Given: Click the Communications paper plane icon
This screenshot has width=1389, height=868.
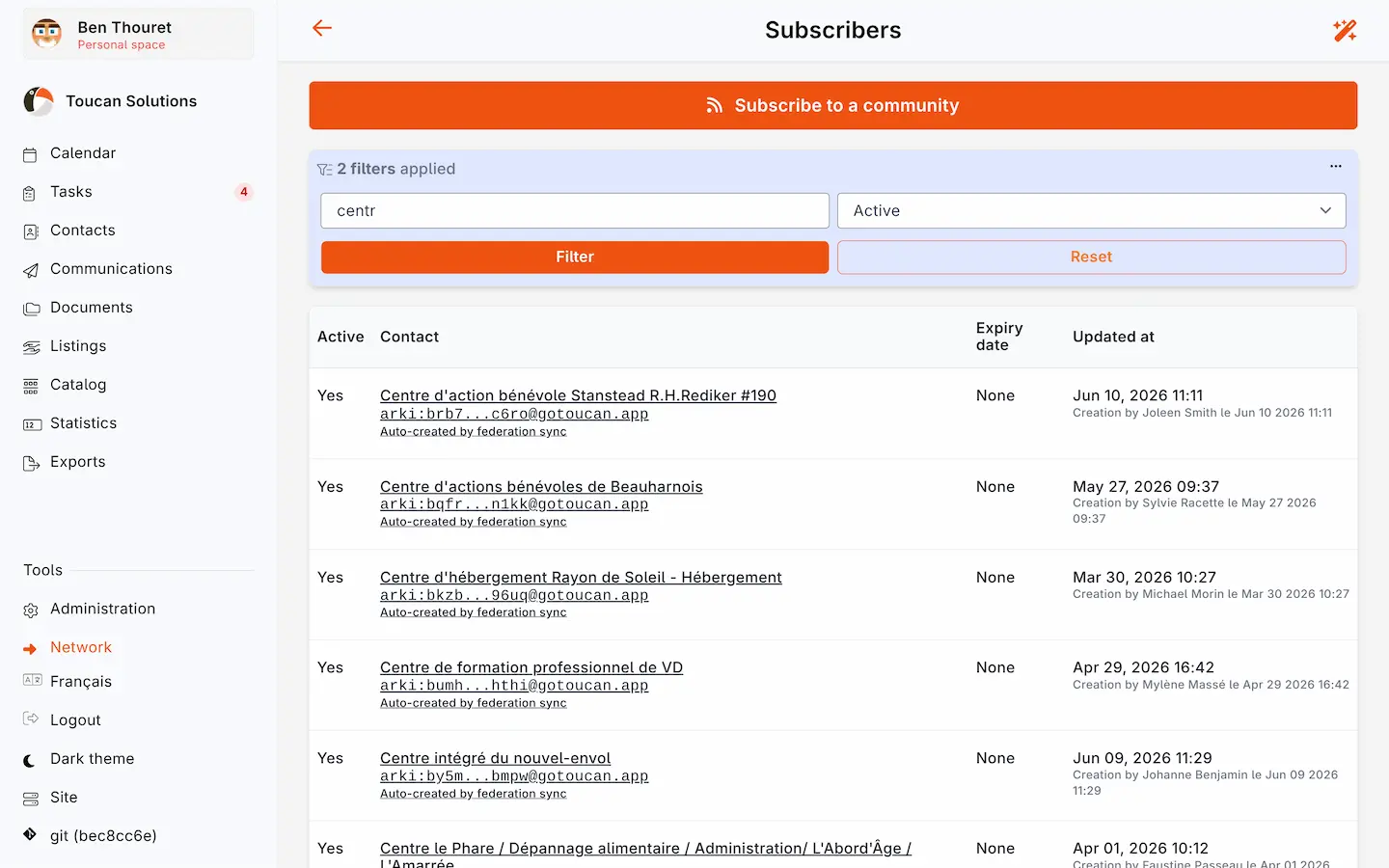Looking at the screenshot, I should click(31, 270).
